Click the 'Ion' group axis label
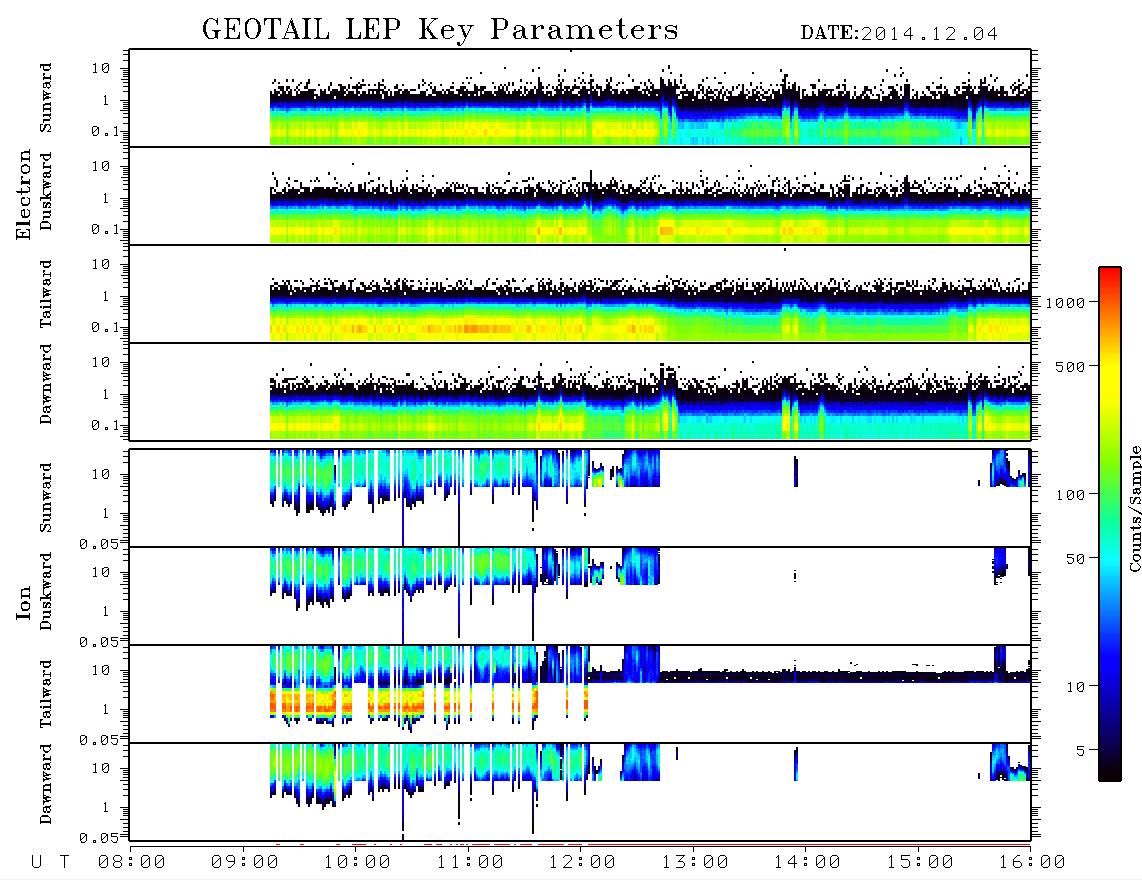Viewport: 1142px width, 880px height. pos(23,602)
